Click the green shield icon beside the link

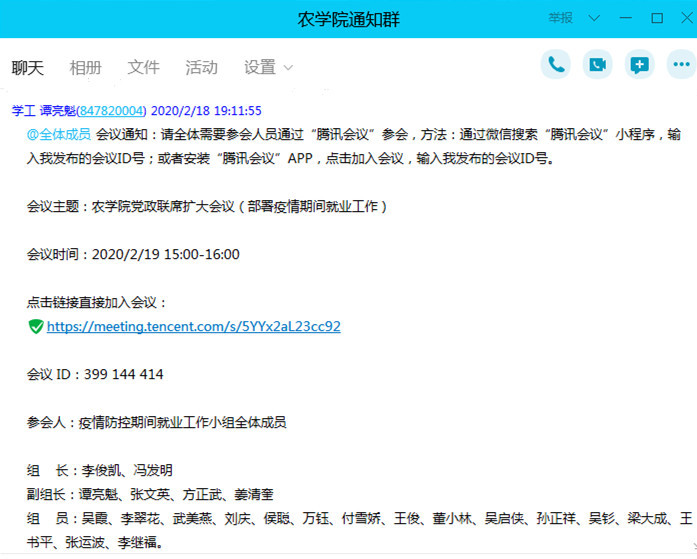pos(36,326)
